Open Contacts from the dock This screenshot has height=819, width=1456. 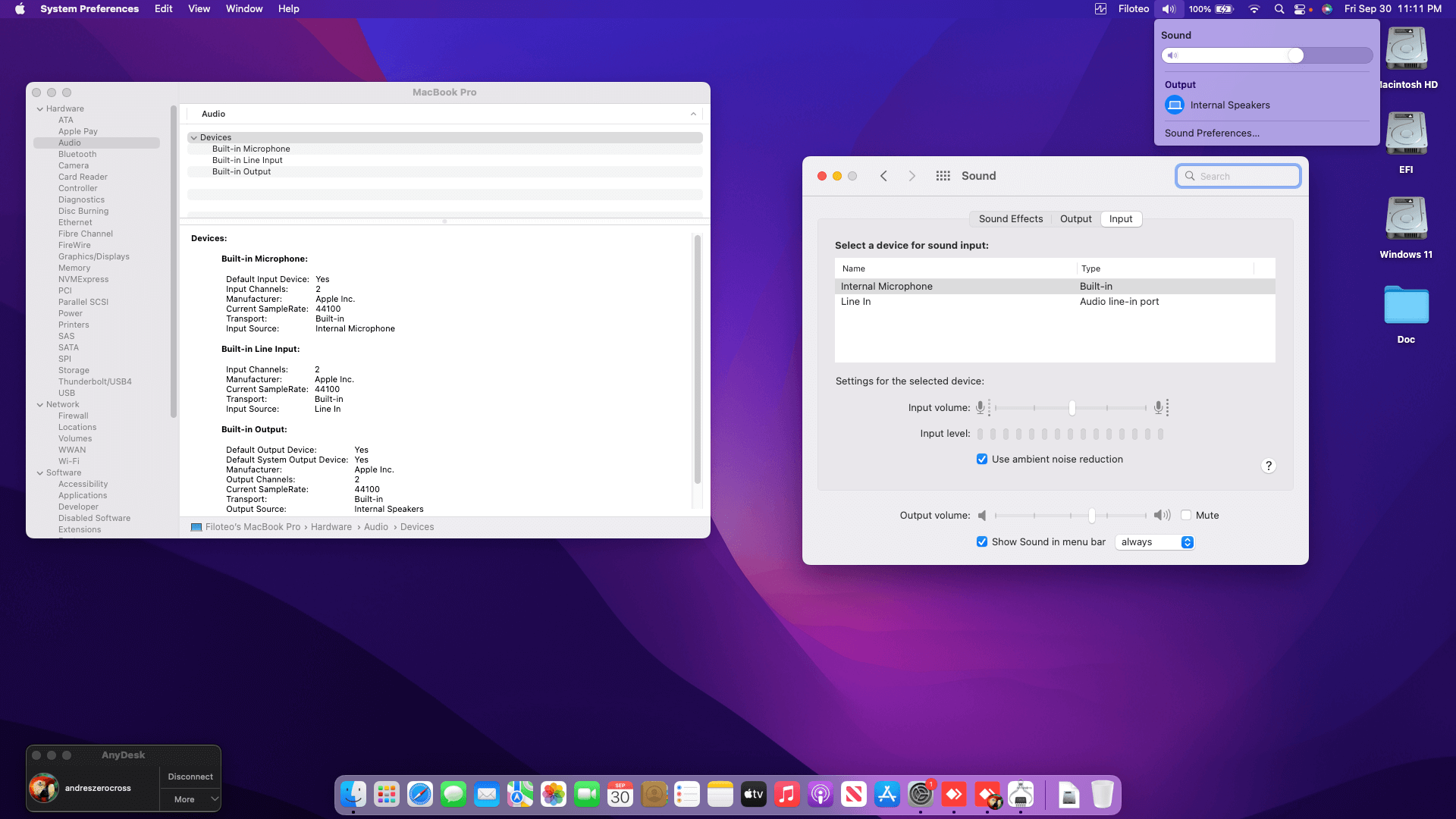coord(654,795)
